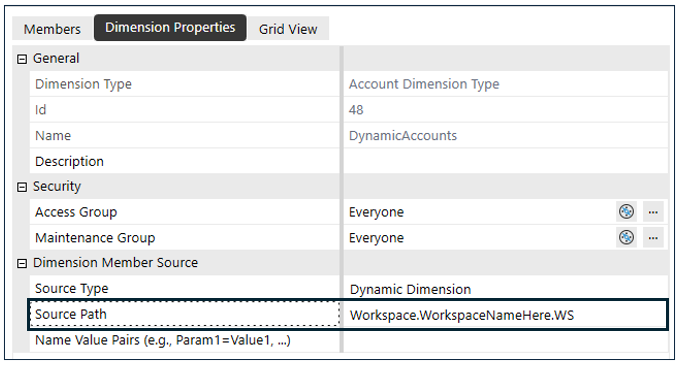Viewport: 680px width, 365px height.
Task: Click the Name Value Pairs value field
Action: [506, 340]
